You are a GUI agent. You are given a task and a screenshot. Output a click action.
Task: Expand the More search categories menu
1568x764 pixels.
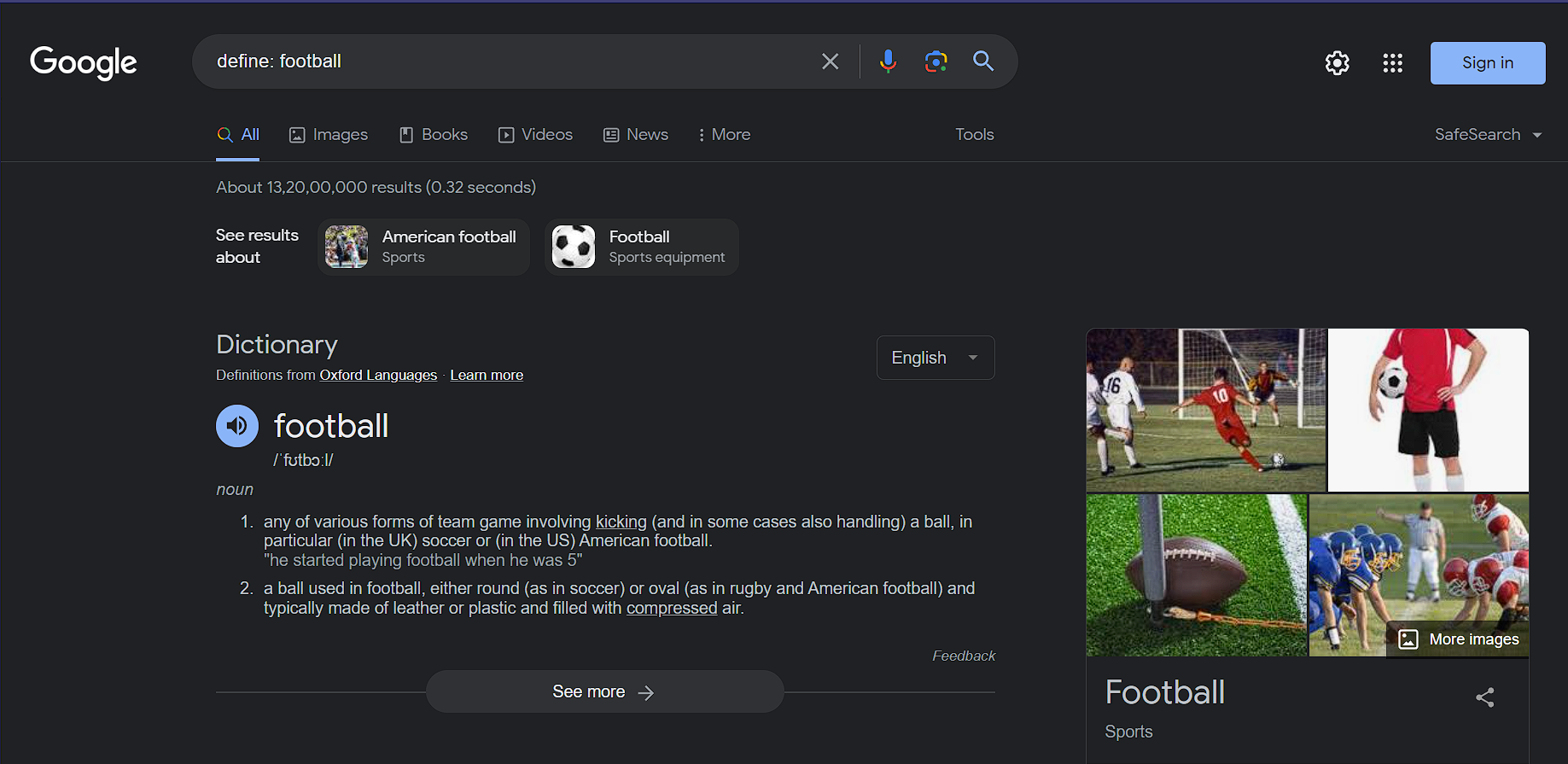[724, 135]
